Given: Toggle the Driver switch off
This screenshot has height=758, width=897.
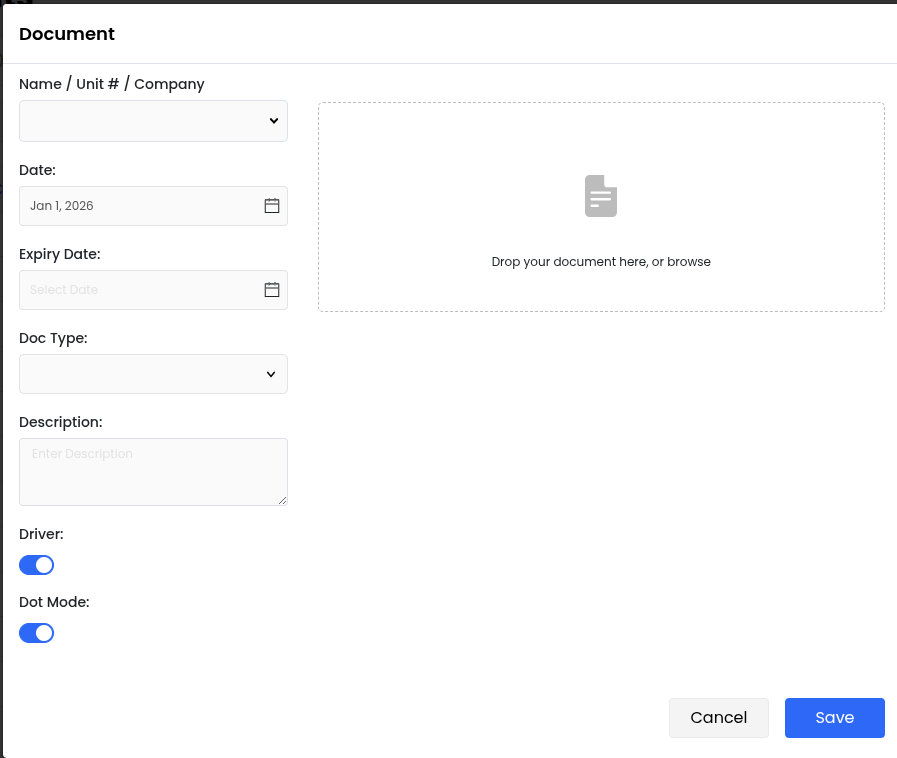Looking at the screenshot, I should tap(37, 565).
